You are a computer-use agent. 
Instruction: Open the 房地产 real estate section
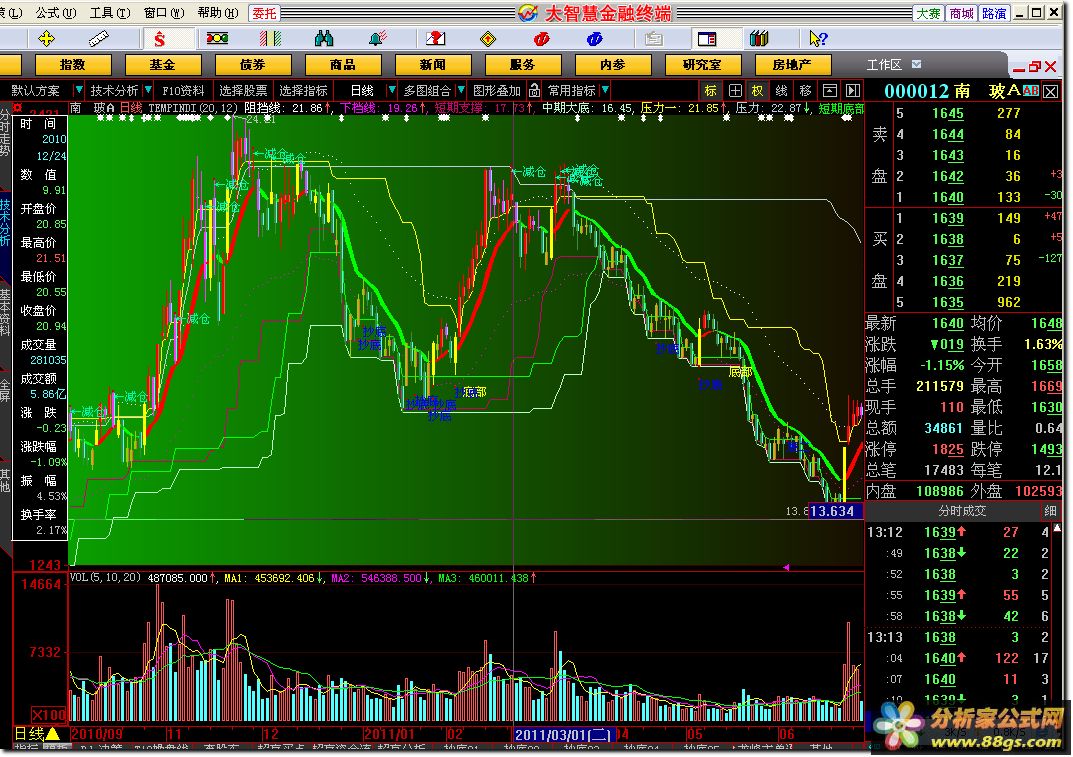coord(792,64)
